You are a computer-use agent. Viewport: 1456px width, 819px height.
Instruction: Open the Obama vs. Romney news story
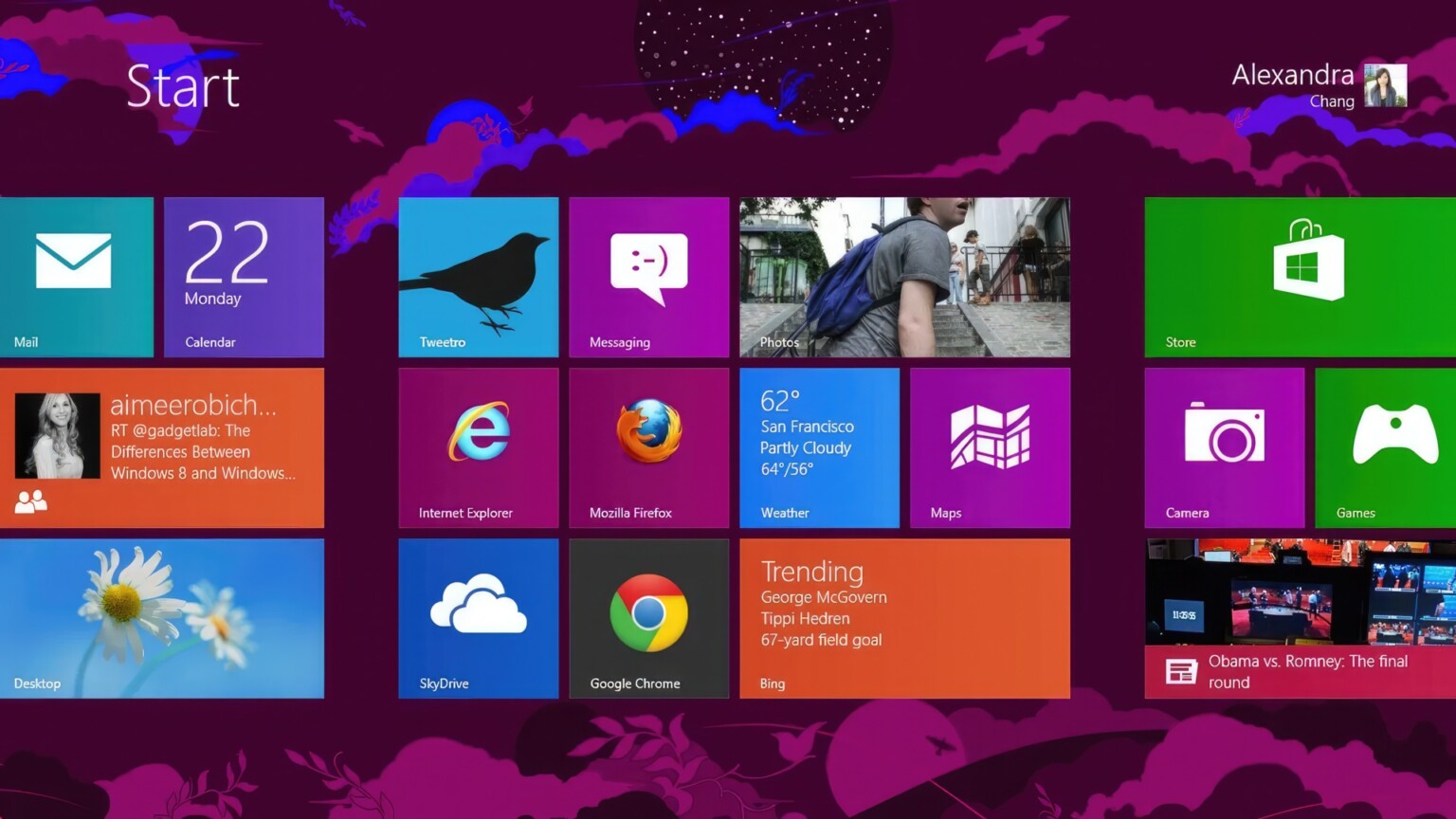coord(1299,616)
